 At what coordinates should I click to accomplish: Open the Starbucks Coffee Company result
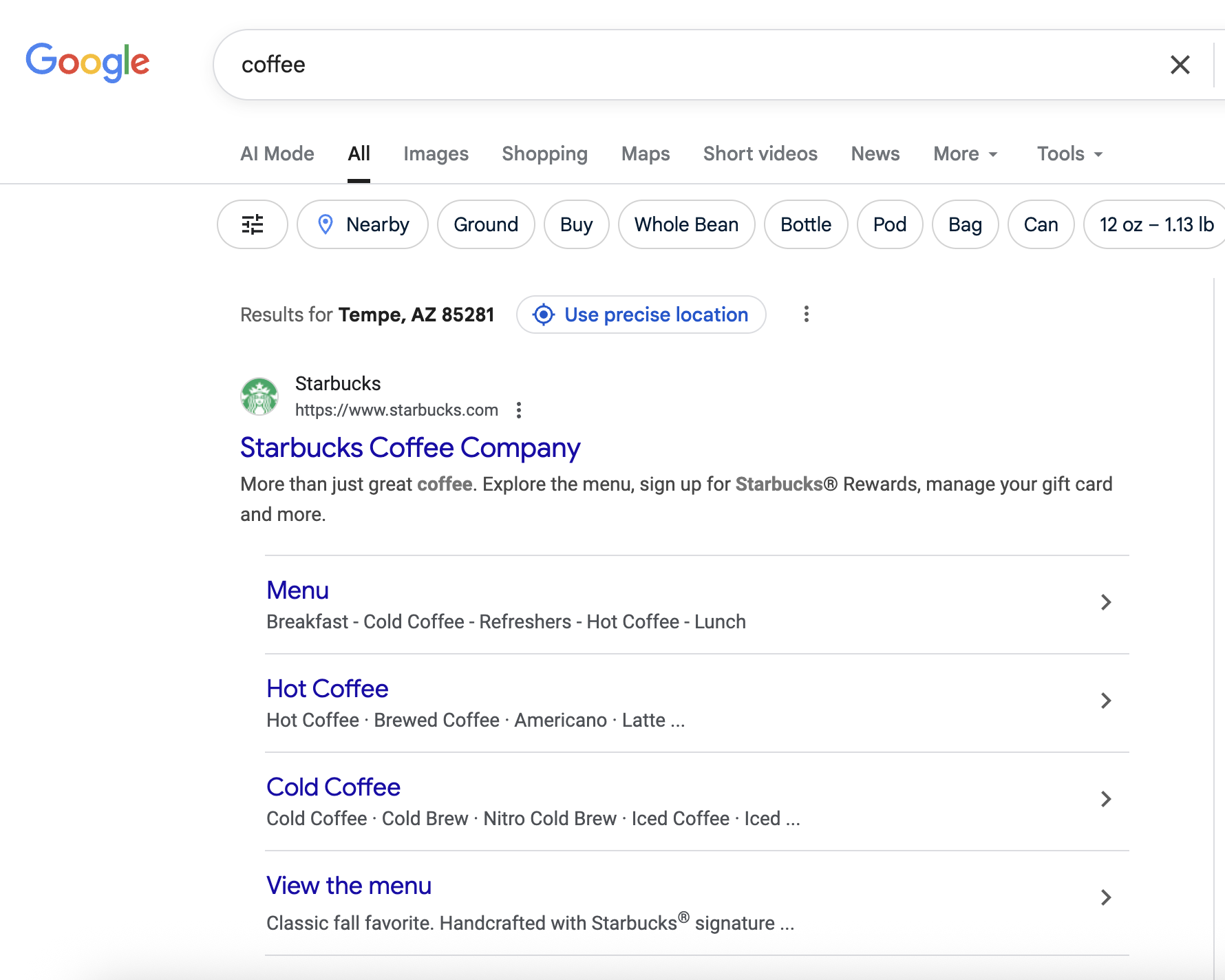click(x=410, y=447)
